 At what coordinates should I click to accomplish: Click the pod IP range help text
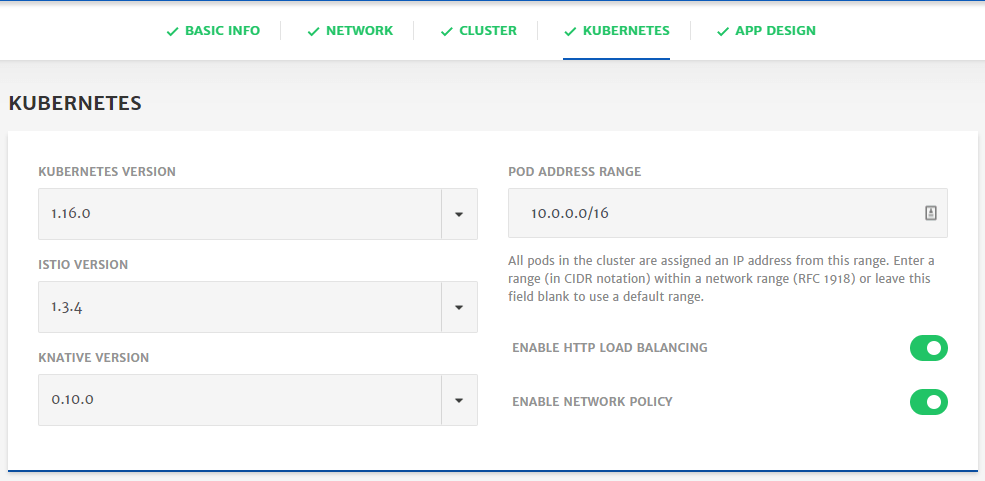pyautogui.click(x=721, y=278)
